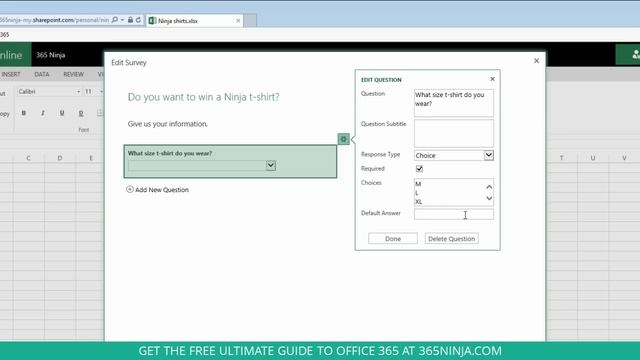The image size is (640, 360).
Task: Open the Response Type dropdown
Action: (489, 155)
